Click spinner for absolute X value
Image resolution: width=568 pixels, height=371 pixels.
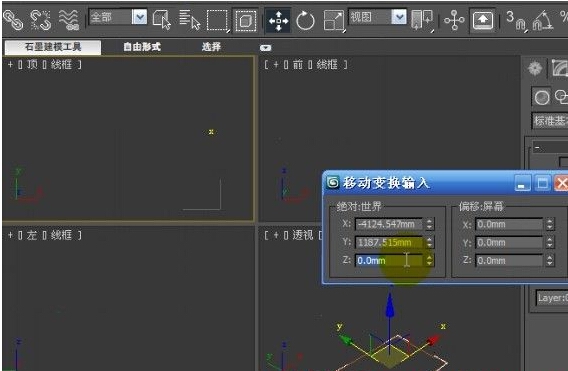coord(429,224)
